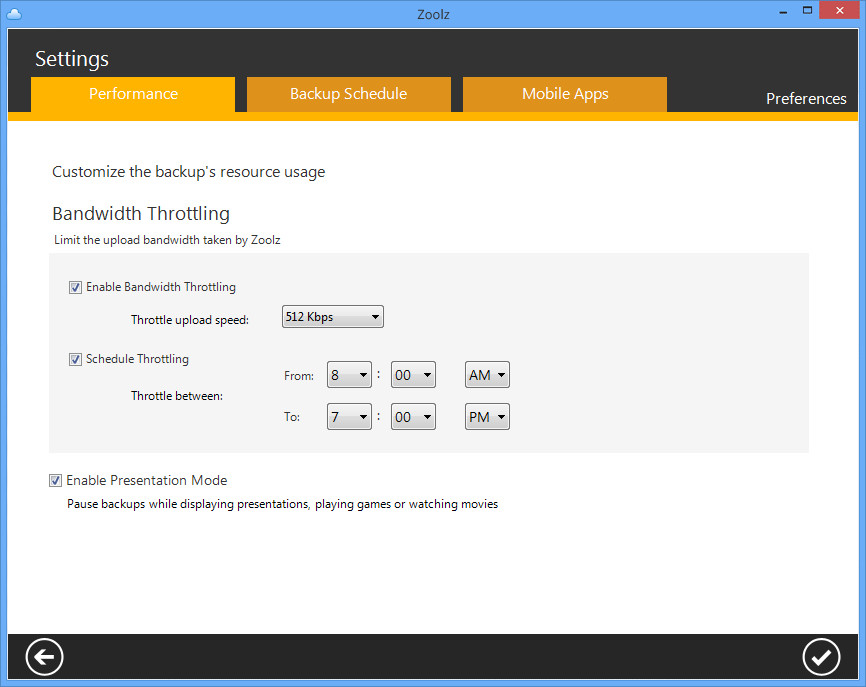Uncheck Enable Bandwidth Throttling
866x687 pixels.
click(x=75, y=287)
